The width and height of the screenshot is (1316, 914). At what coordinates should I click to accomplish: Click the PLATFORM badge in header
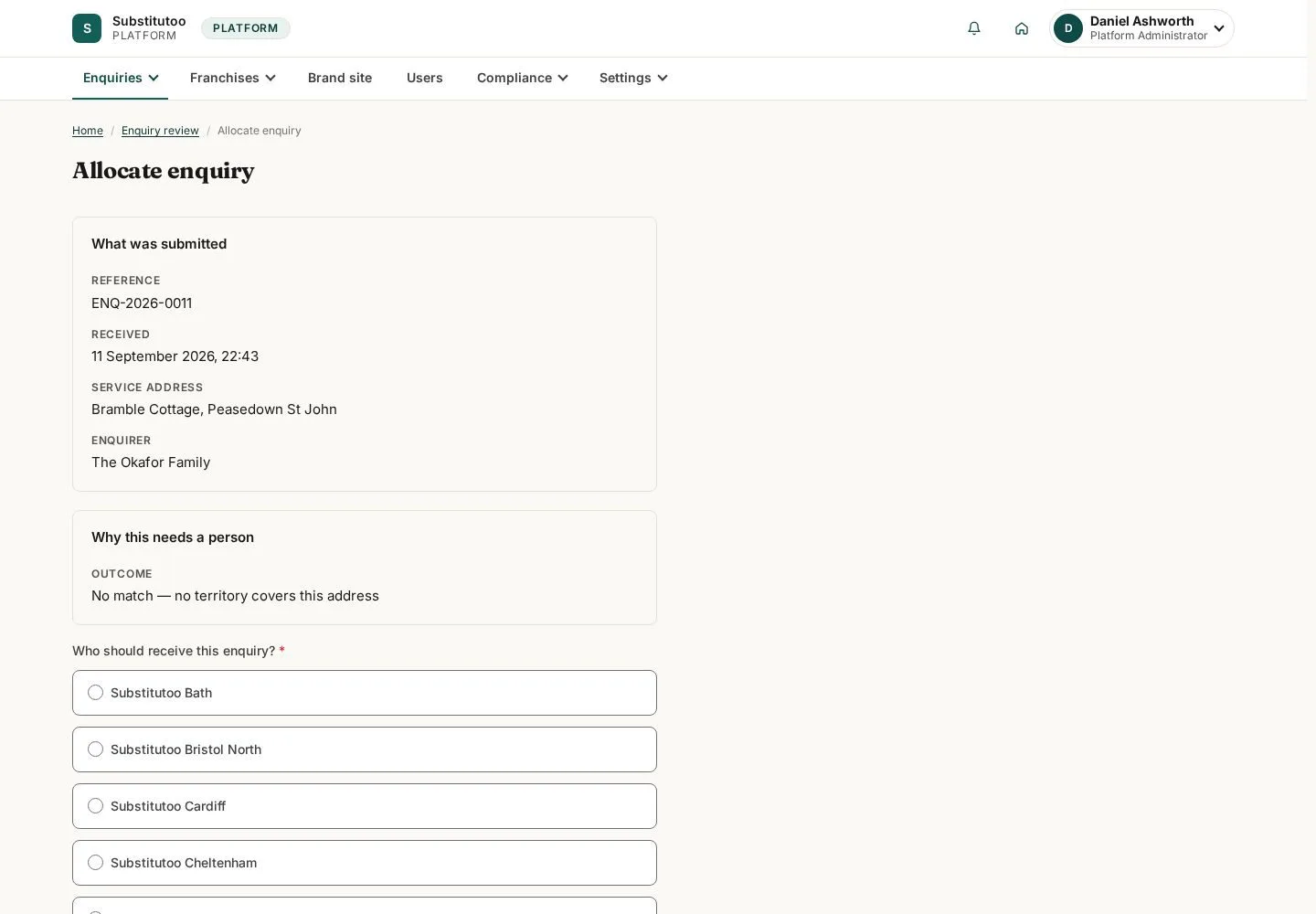tap(246, 28)
